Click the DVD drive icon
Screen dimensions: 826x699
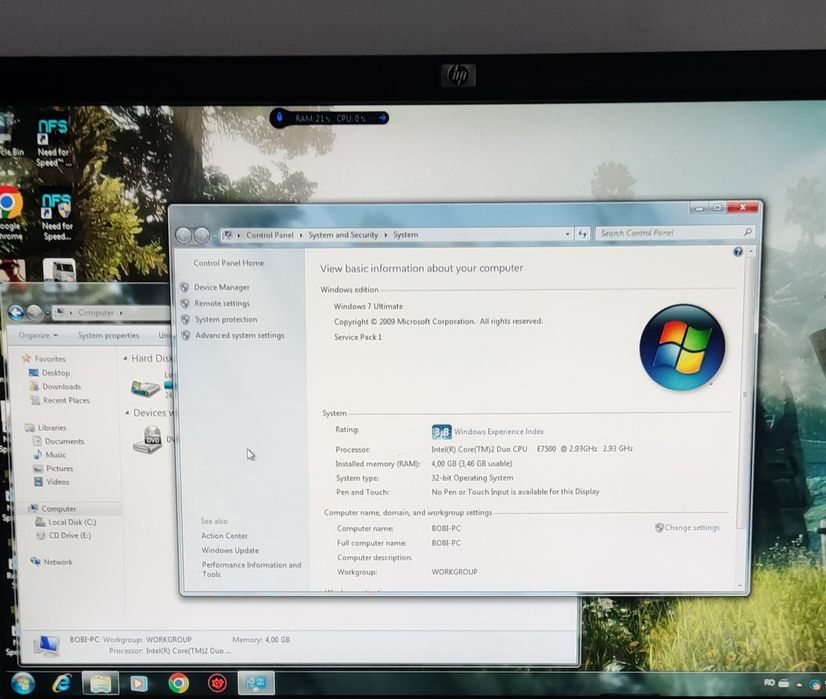coord(148,439)
